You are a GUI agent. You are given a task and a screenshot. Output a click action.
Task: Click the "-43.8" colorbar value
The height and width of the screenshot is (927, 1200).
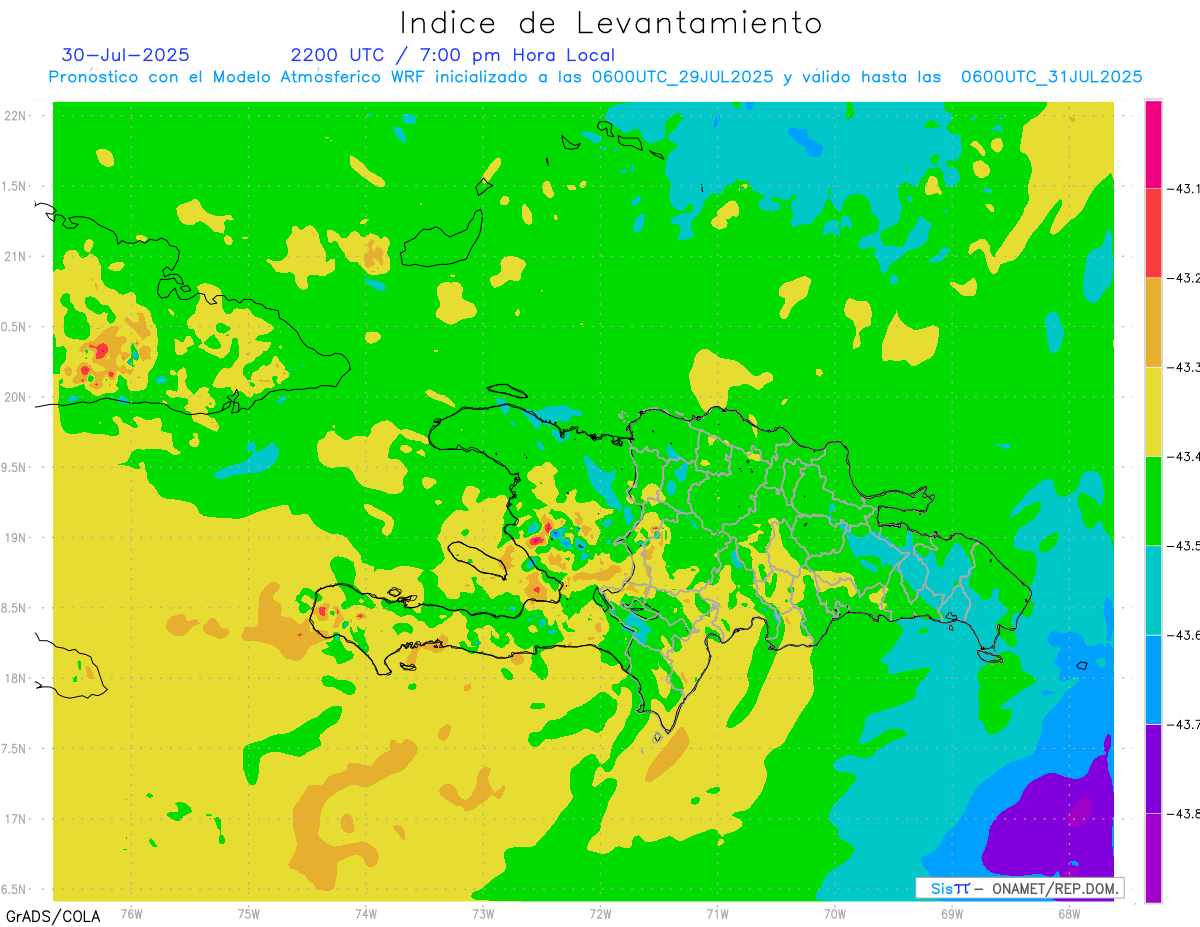pos(1186,813)
